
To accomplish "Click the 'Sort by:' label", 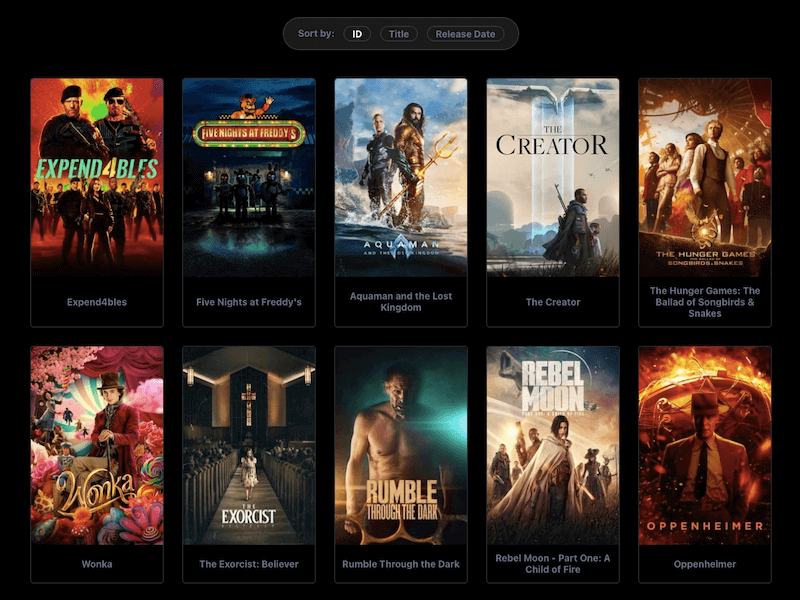I will (x=316, y=34).
